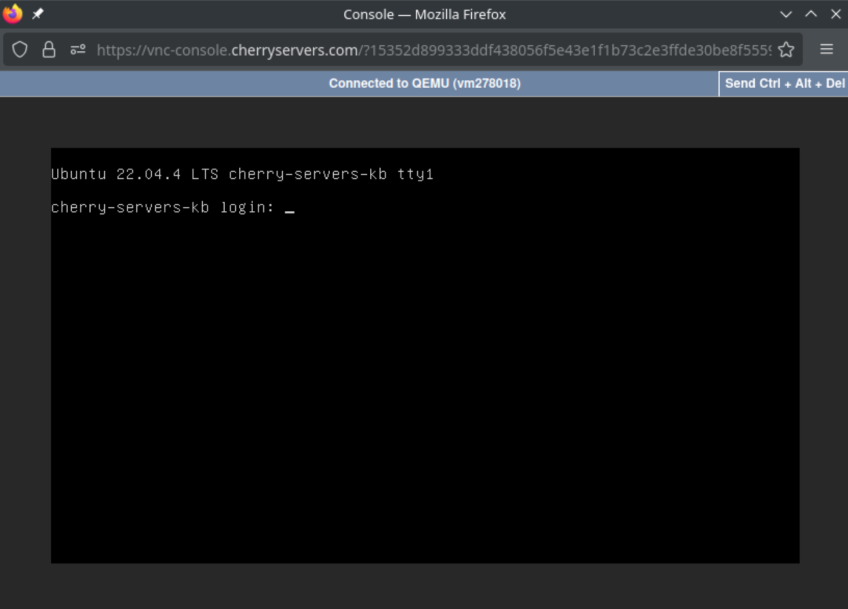Screen dimensions: 848x609
Task: Click the cherry-servers-kb login prompt
Action: coord(162,208)
